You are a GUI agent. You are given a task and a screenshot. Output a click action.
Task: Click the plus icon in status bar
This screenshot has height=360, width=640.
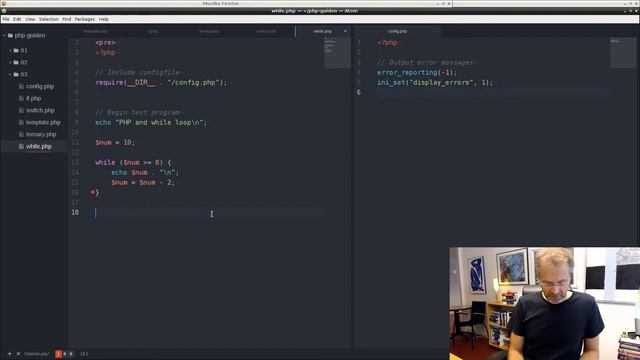[x=9, y=354]
